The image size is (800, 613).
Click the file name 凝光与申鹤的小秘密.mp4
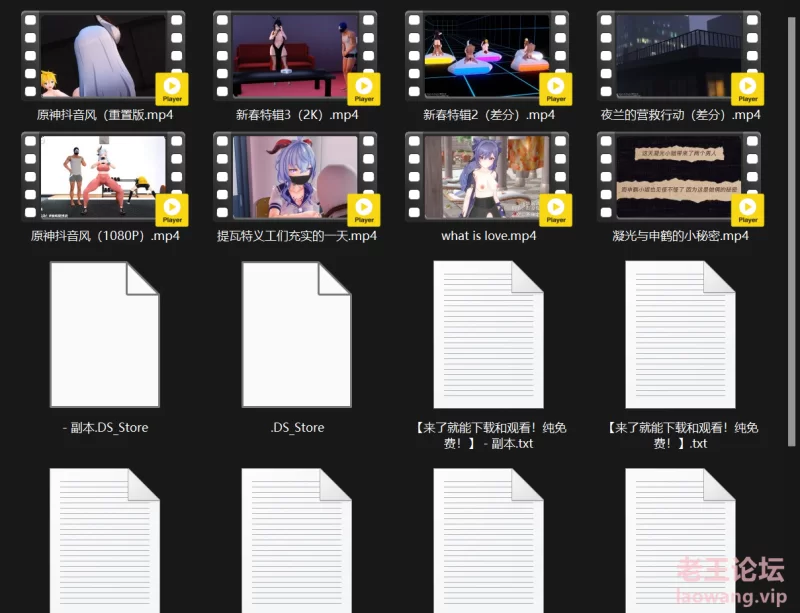(681, 236)
